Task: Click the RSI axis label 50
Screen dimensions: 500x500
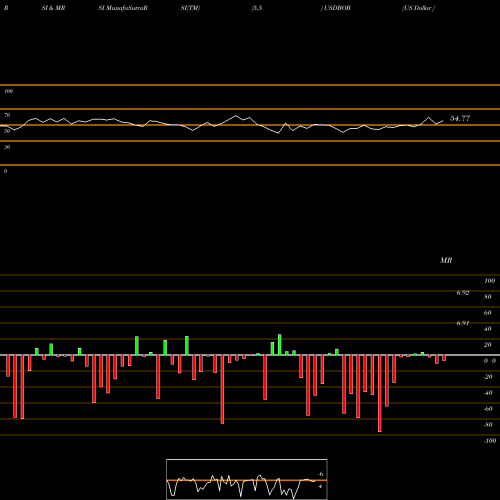Action: 7,131
